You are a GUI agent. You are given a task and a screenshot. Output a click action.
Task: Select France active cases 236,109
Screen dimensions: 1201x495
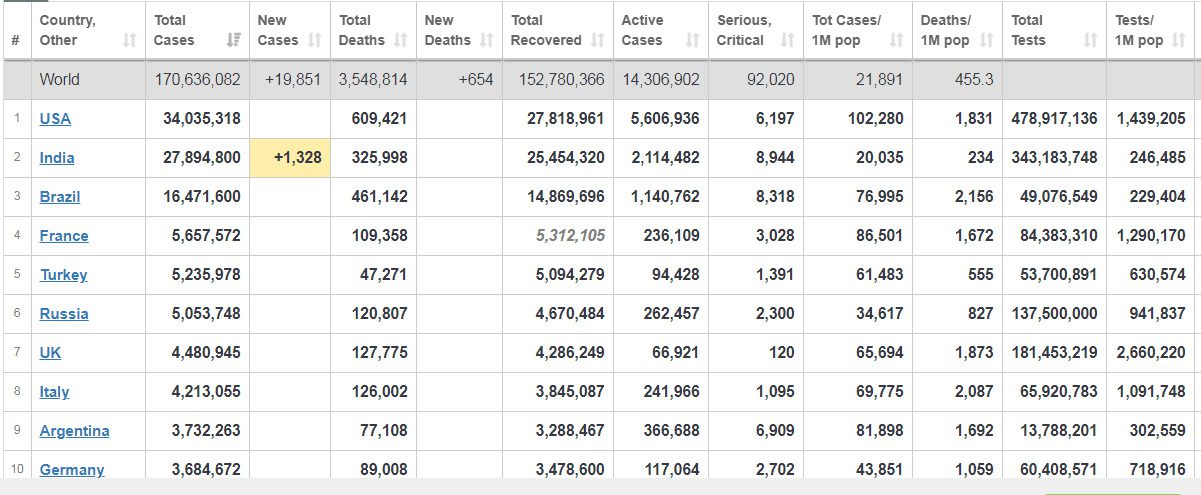point(672,235)
